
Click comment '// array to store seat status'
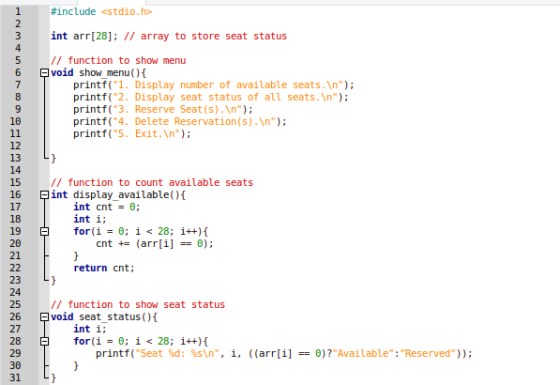point(205,36)
